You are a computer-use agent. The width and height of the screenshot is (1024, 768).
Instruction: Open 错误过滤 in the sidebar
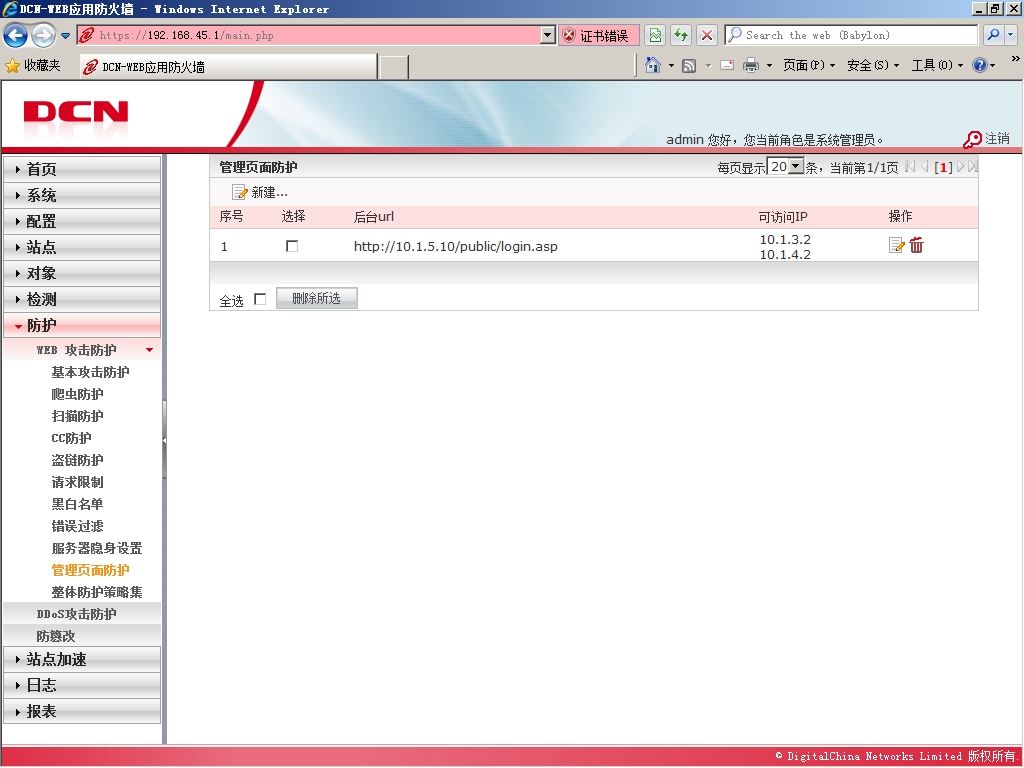pos(77,526)
